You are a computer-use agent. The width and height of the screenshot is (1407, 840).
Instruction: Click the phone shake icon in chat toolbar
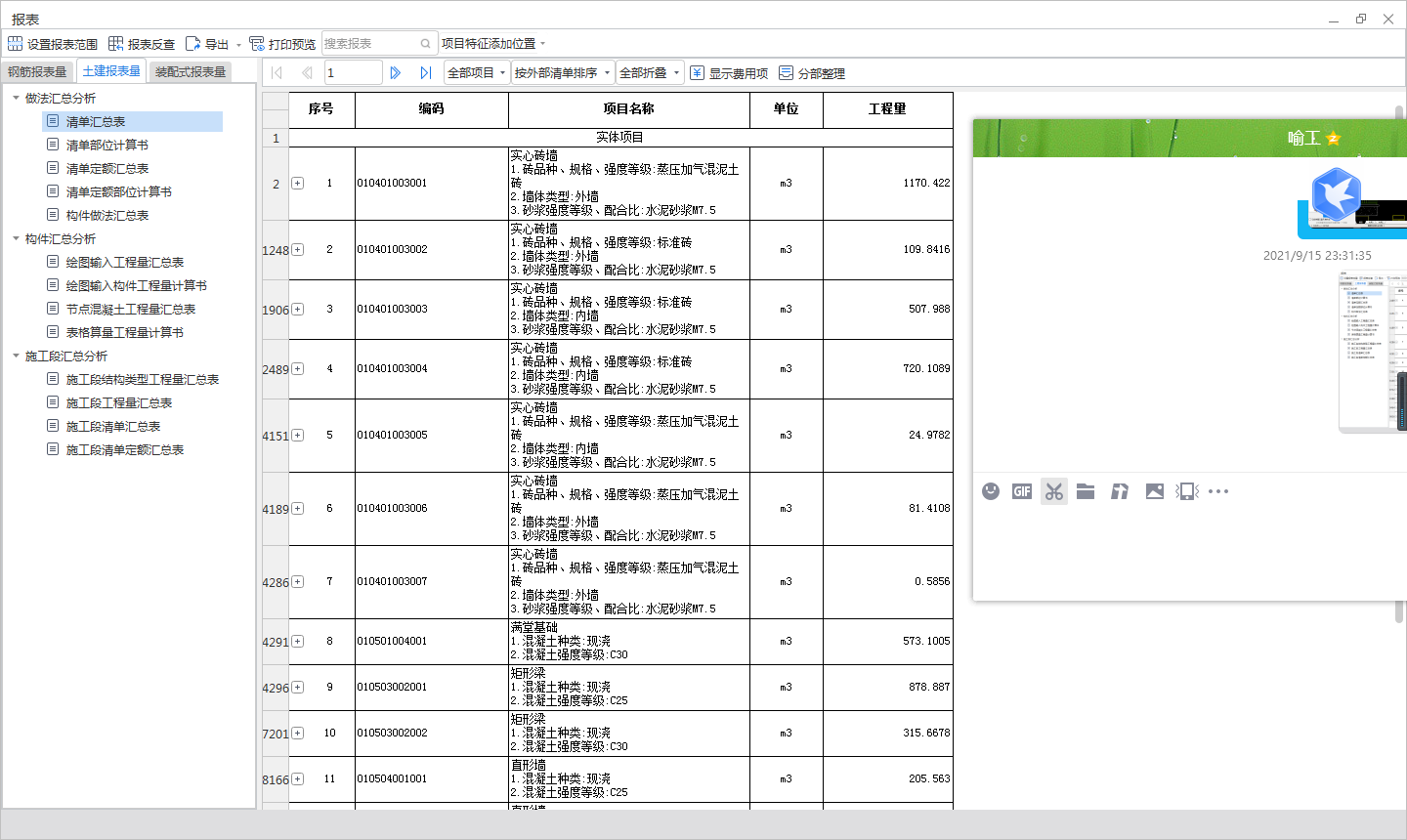[x=1187, y=491]
